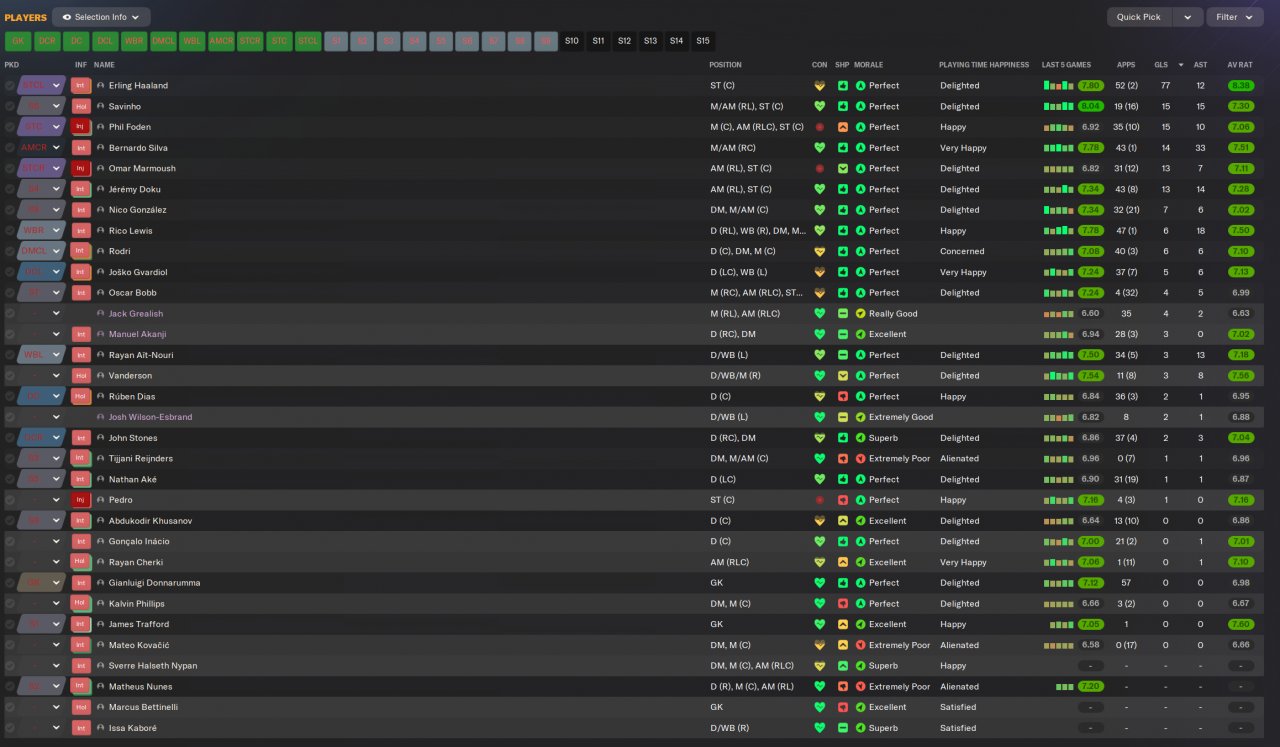Click Matheus Nunes's last games form bars
Viewport: 1280px width, 747px height.
click(1064, 687)
